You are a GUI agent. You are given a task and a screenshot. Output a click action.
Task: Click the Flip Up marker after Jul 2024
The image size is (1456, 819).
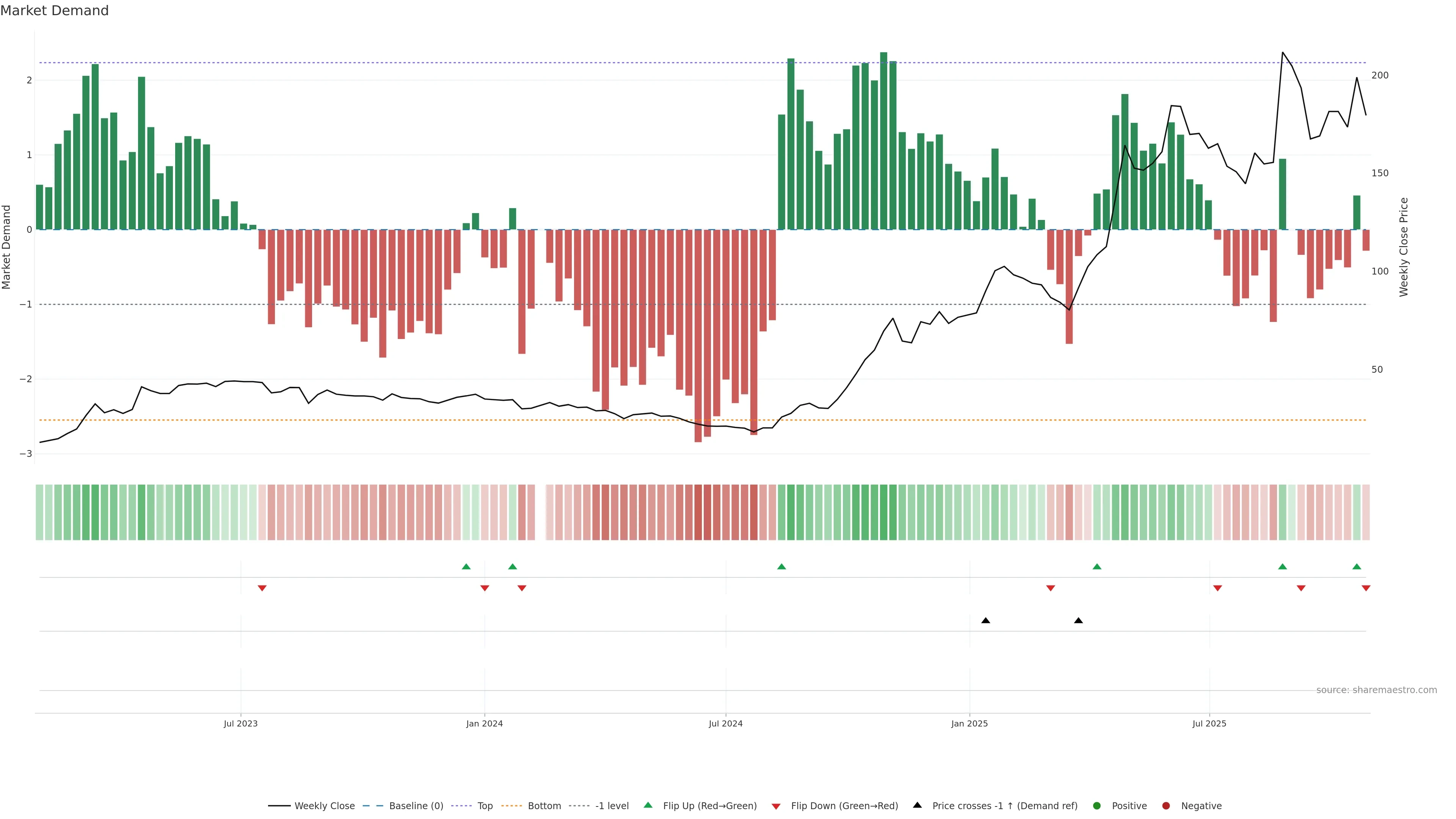click(782, 566)
